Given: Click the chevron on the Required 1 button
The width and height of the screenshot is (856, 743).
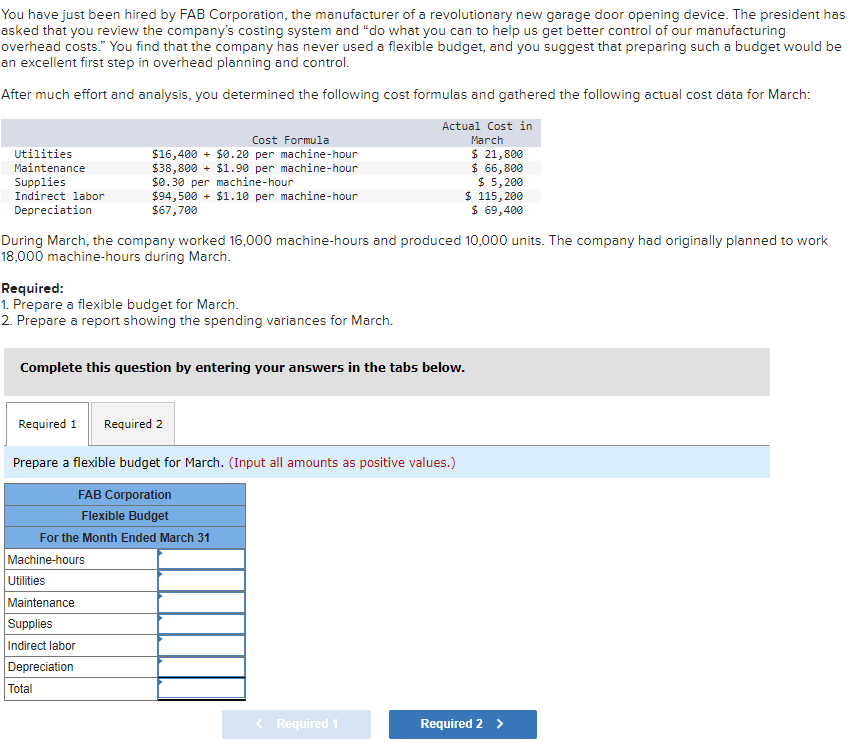Looking at the screenshot, I should 260,724.
